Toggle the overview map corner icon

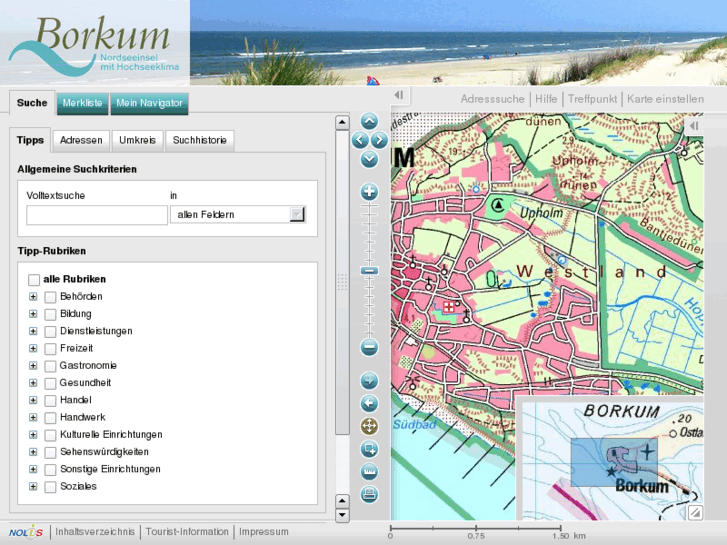pyautogui.click(x=695, y=513)
